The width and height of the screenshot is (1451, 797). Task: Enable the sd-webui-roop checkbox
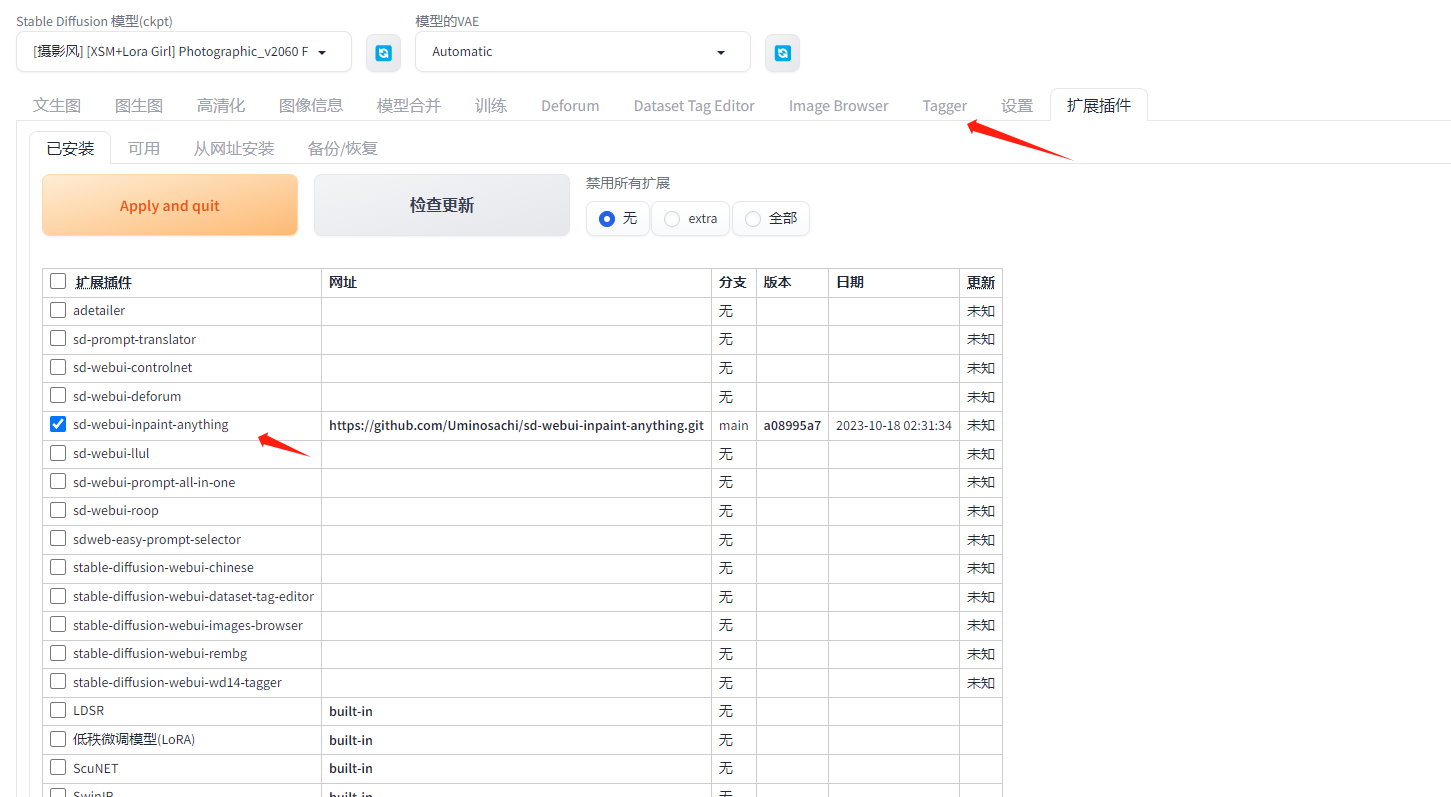pos(58,510)
